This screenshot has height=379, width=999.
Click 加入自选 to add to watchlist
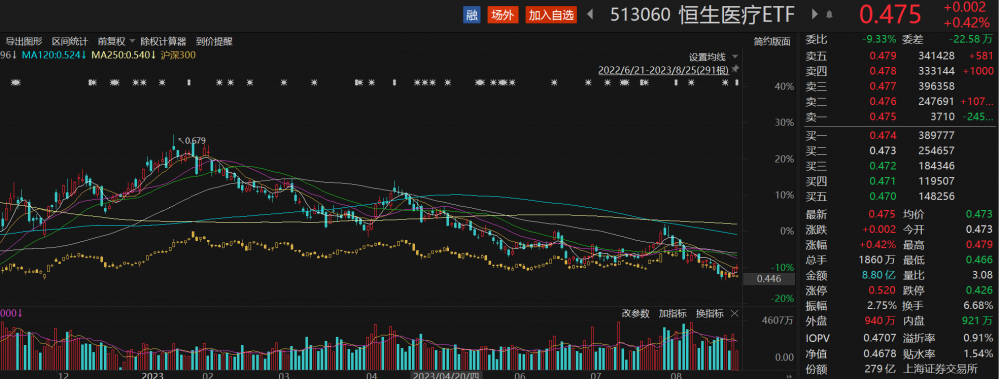551,15
